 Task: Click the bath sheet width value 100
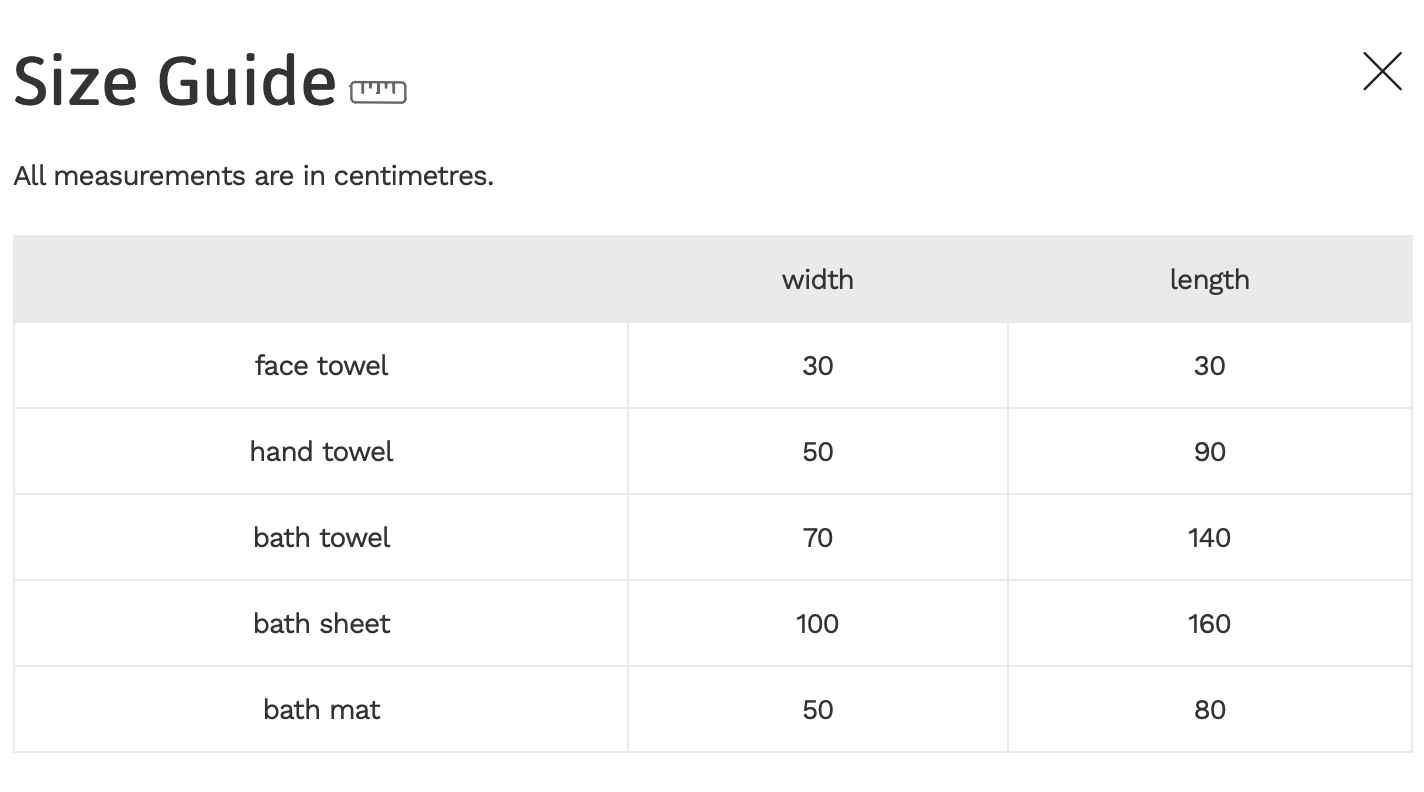[817, 623]
